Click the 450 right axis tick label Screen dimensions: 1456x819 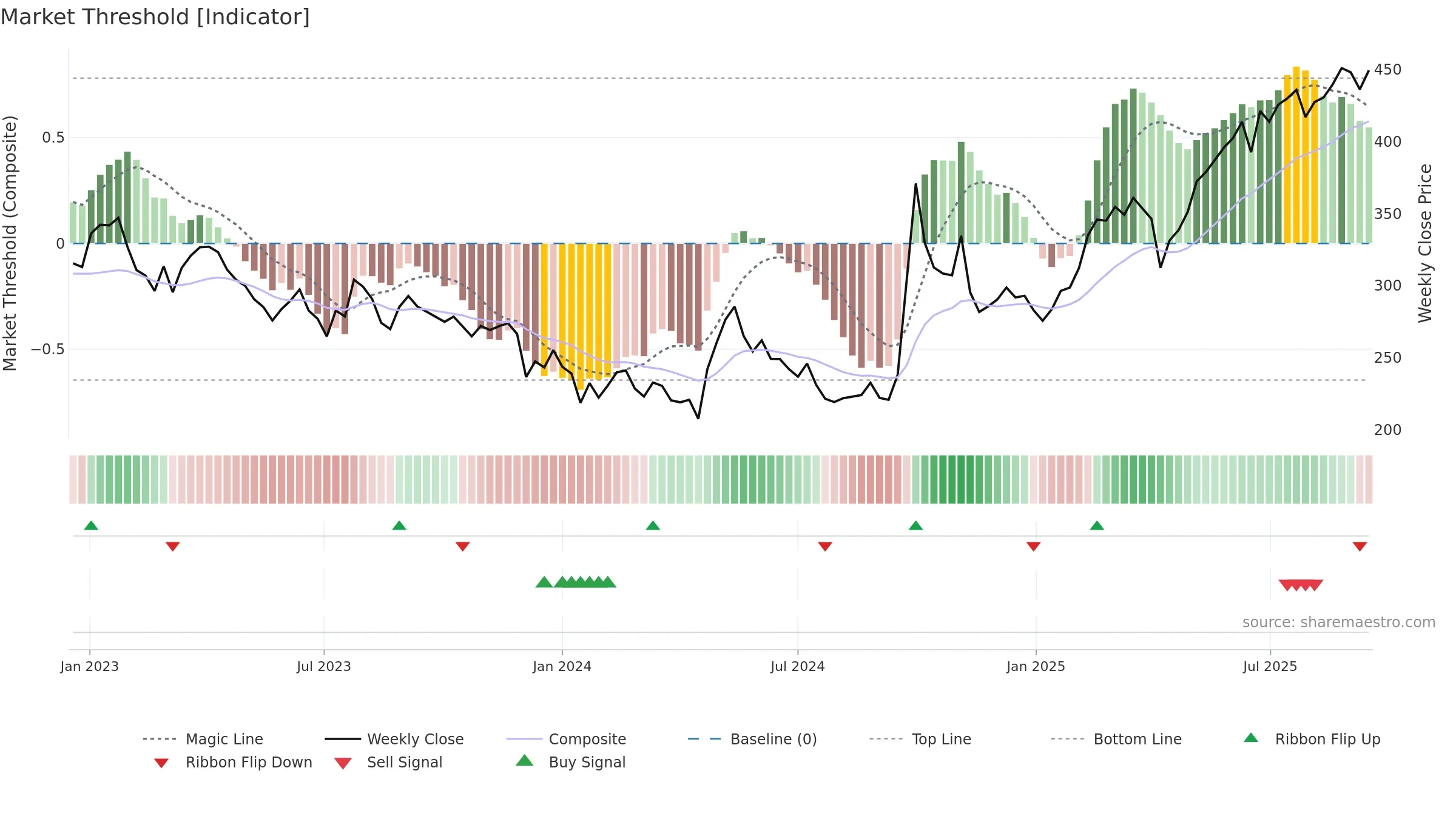click(x=1388, y=70)
